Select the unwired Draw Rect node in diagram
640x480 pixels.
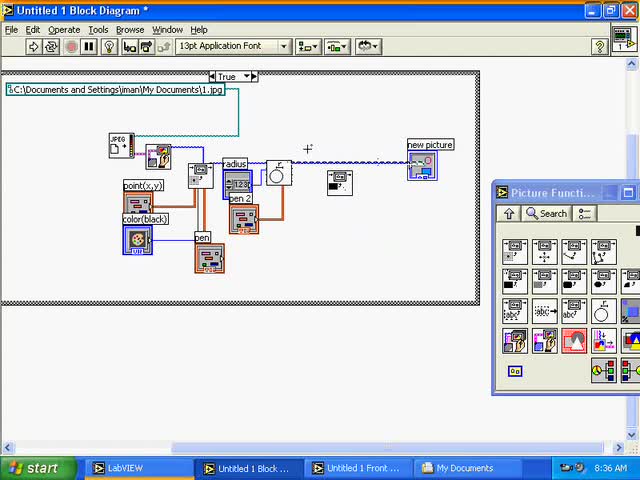(340, 183)
